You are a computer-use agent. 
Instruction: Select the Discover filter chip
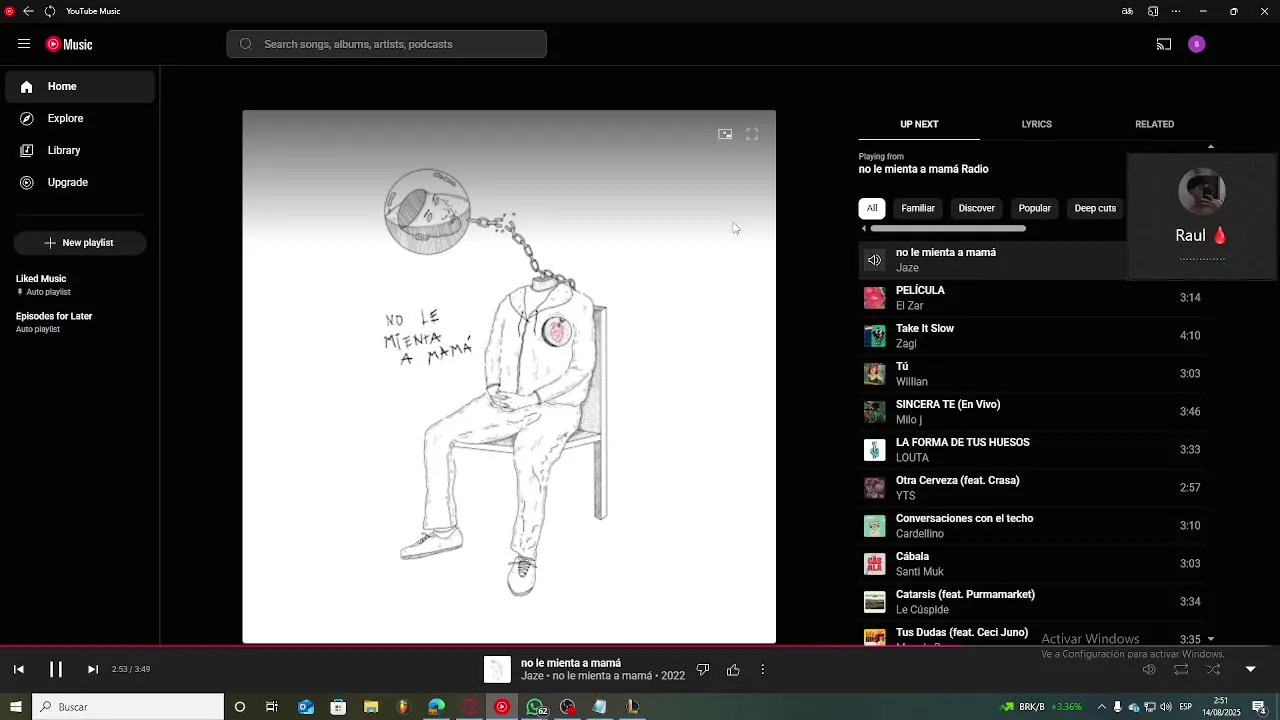977,208
